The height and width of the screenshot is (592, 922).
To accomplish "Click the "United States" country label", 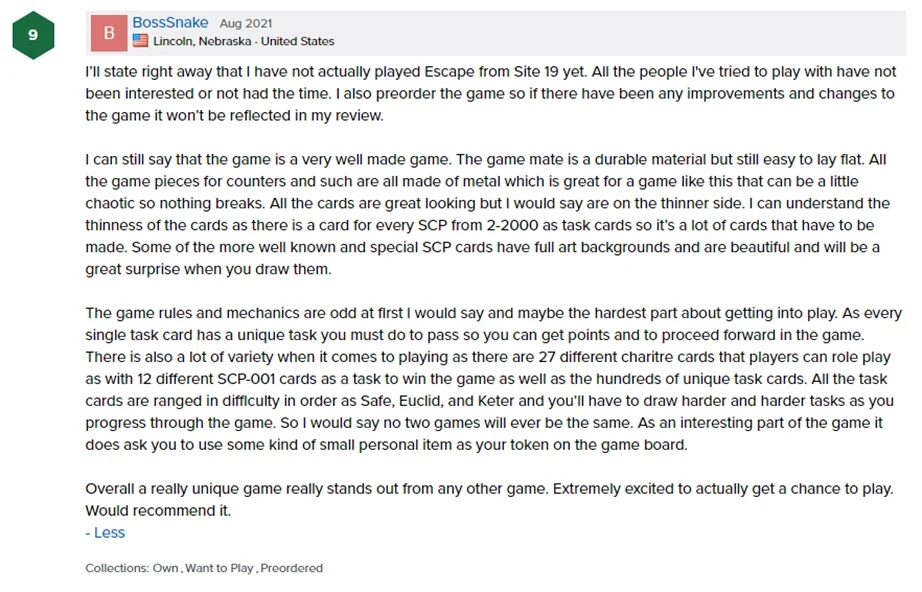I will pos(297,41).
